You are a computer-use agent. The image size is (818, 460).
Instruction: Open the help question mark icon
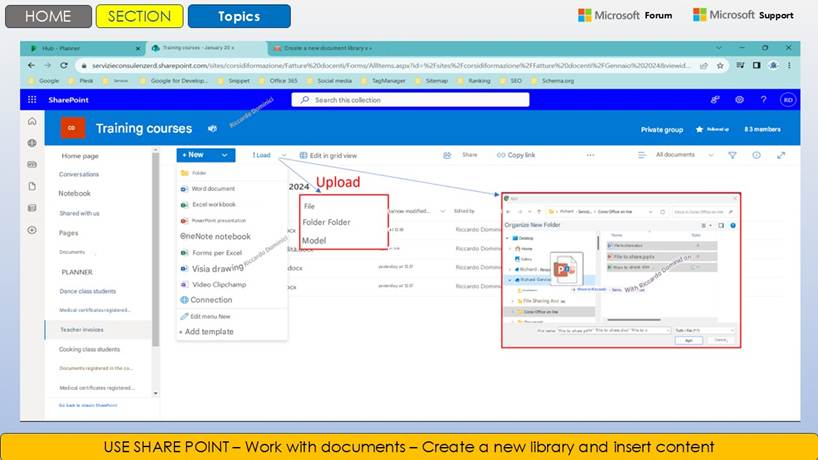click(763, 100)
